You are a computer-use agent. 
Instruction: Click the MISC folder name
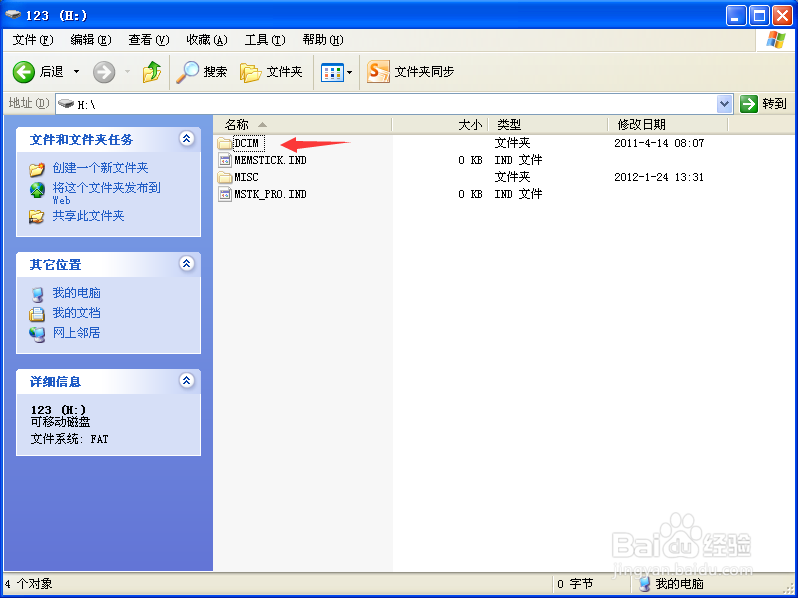[246, 177]
